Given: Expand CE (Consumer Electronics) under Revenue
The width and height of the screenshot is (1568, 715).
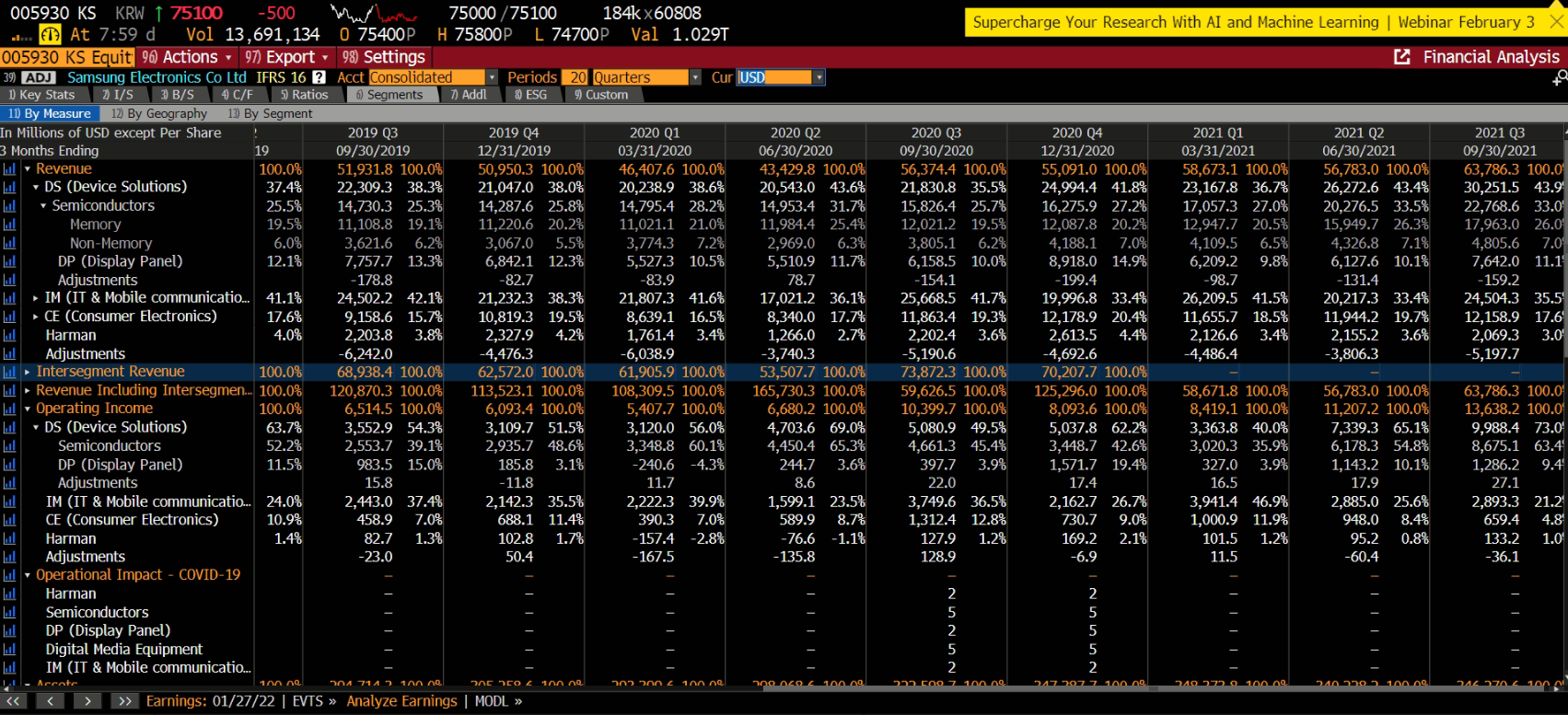Looking at the screenshot, I should coord(36,317).
